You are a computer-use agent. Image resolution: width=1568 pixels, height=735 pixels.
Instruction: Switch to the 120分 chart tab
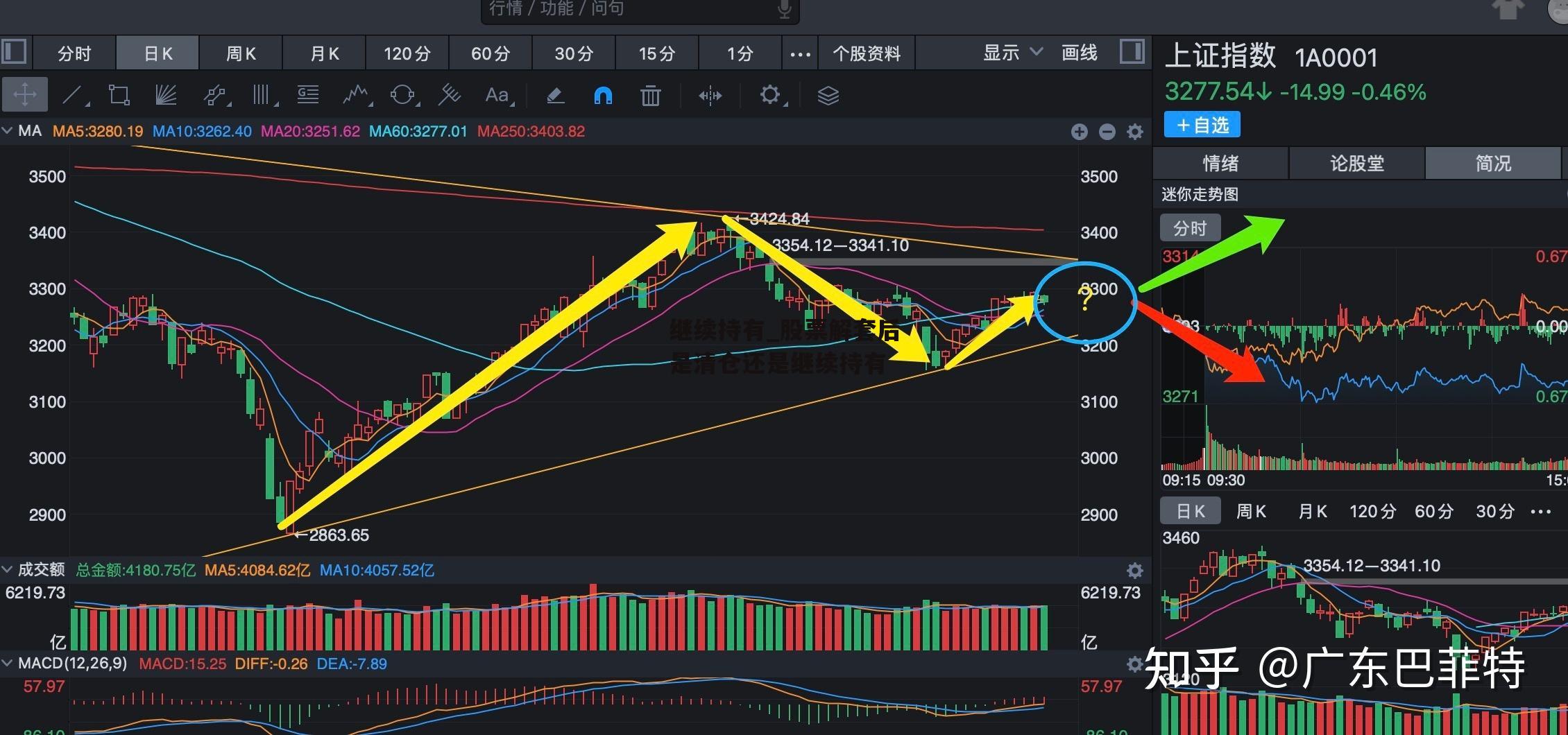pos(408,53)
